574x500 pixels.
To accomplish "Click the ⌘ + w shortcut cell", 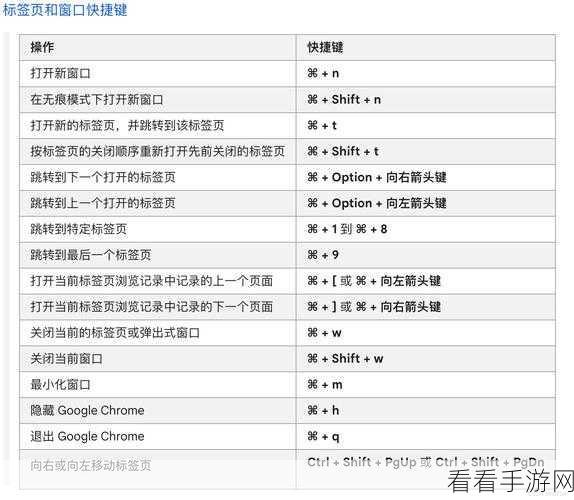I will pyautogui.click(x=426, y=333).
